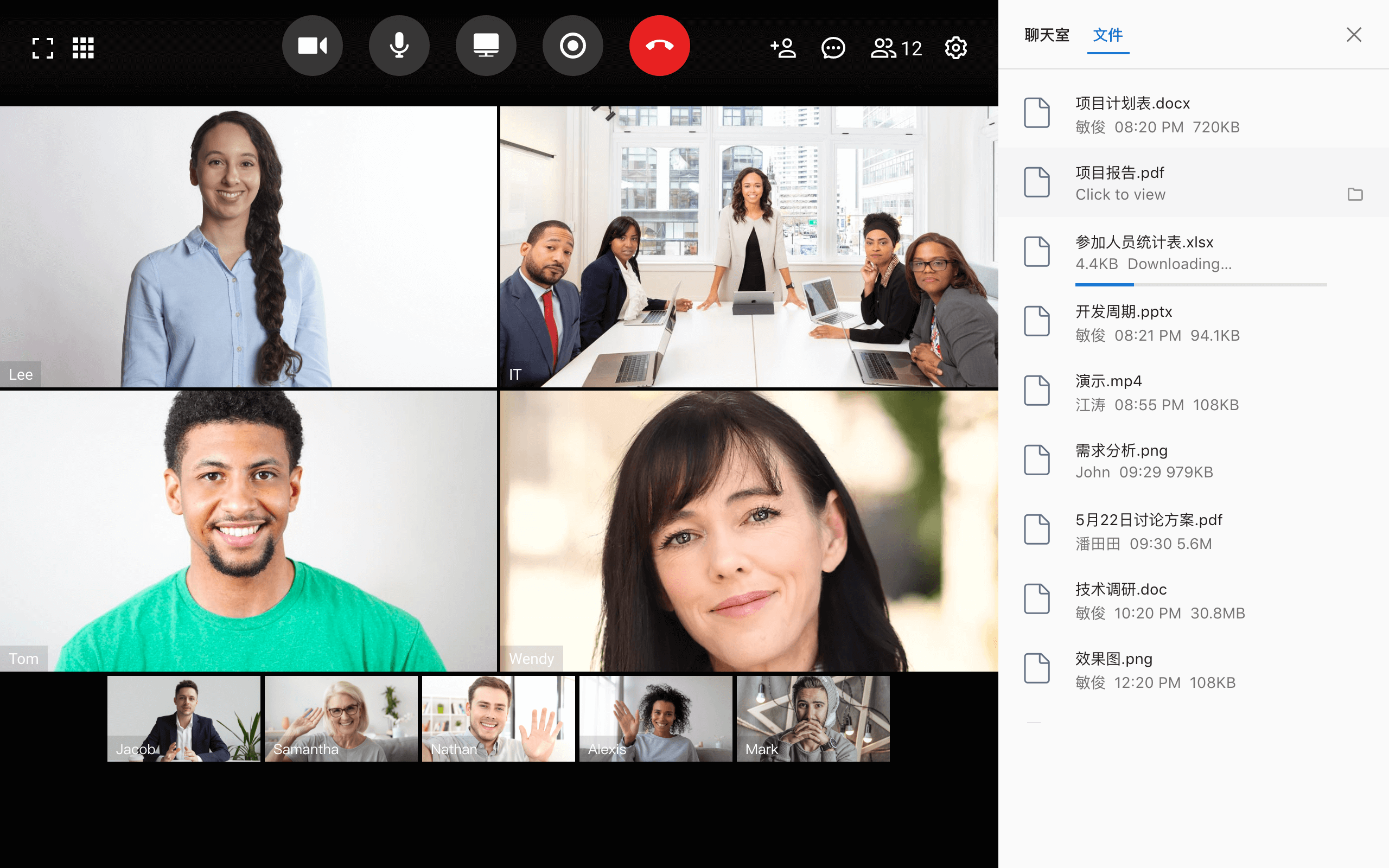Show the 12 participants list
Screen dimensions: 1389x868
[x=896, y=48]
